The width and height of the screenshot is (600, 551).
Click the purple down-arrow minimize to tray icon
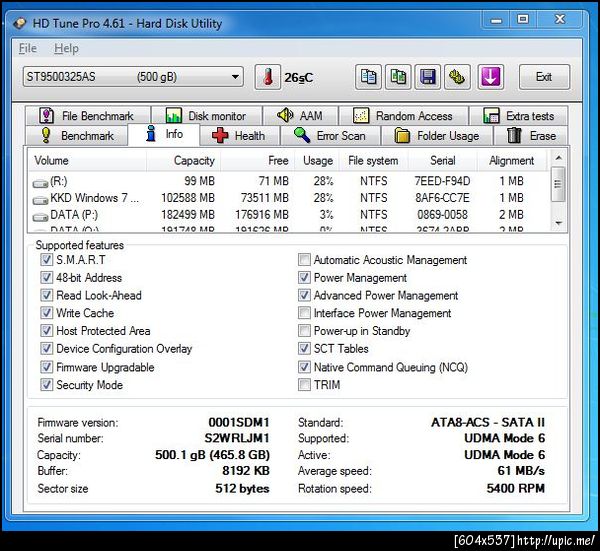click(491, 77)
